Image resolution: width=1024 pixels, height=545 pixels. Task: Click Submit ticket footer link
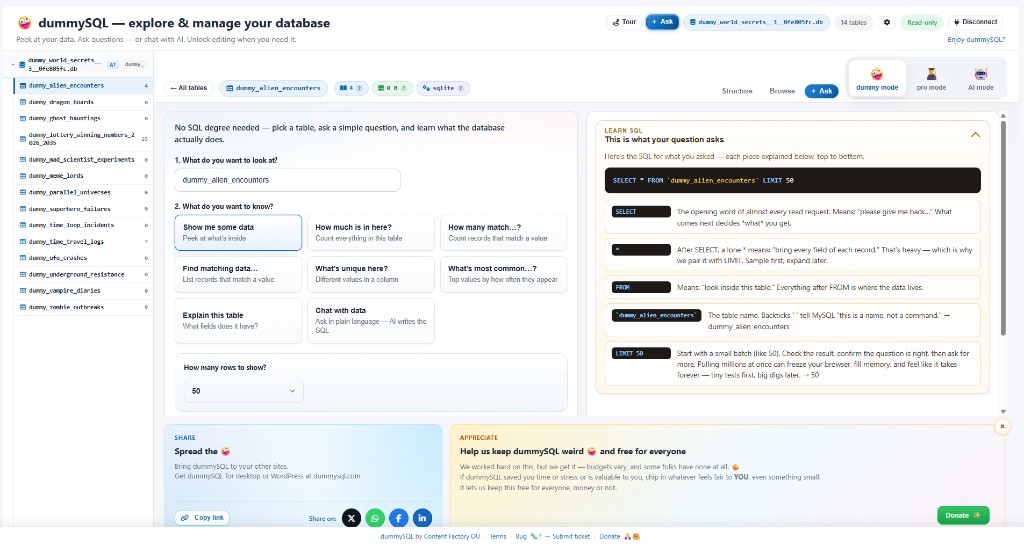click(x=571, y=537)
